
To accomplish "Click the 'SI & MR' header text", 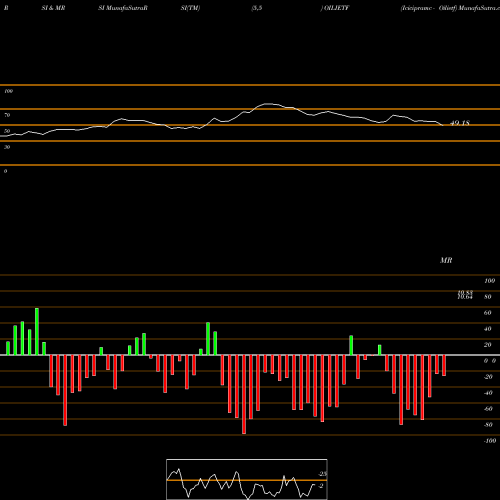I will (x=53, y=8).
